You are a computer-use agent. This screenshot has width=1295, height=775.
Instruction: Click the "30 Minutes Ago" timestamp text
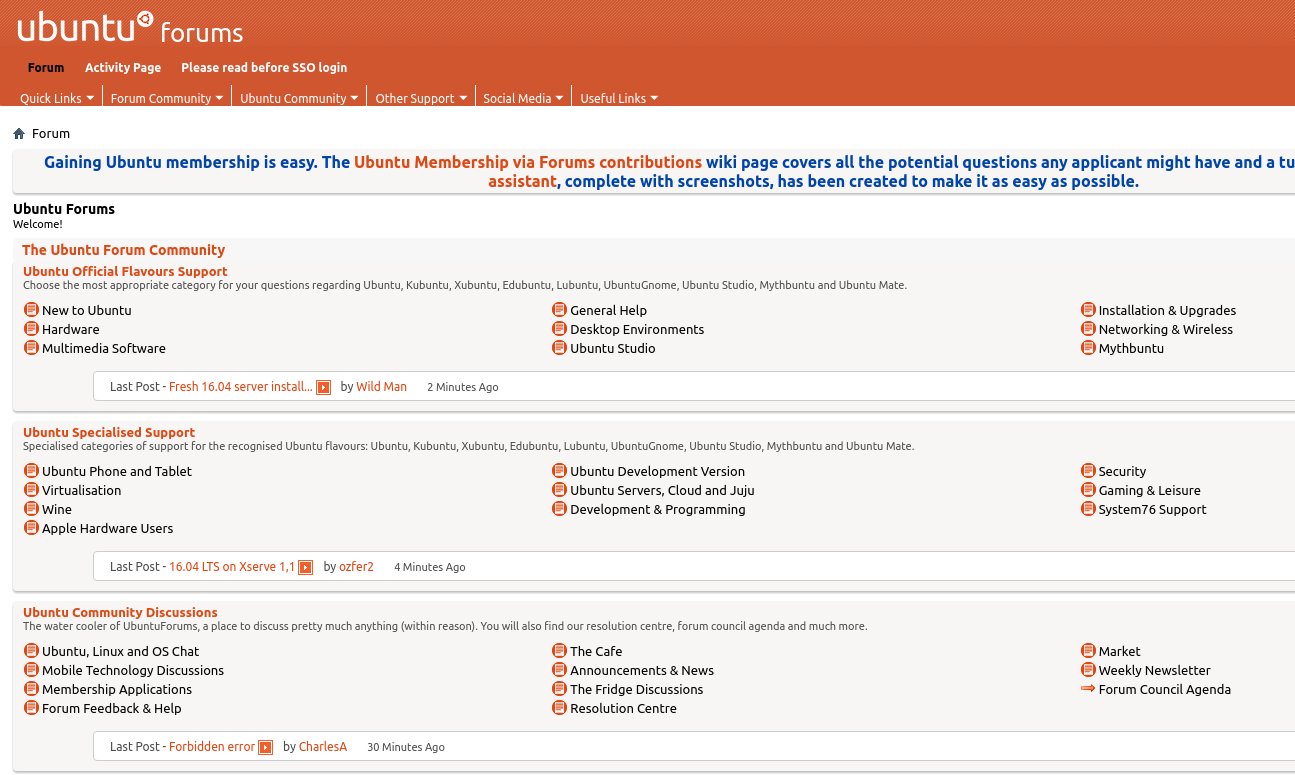(406, 747)
